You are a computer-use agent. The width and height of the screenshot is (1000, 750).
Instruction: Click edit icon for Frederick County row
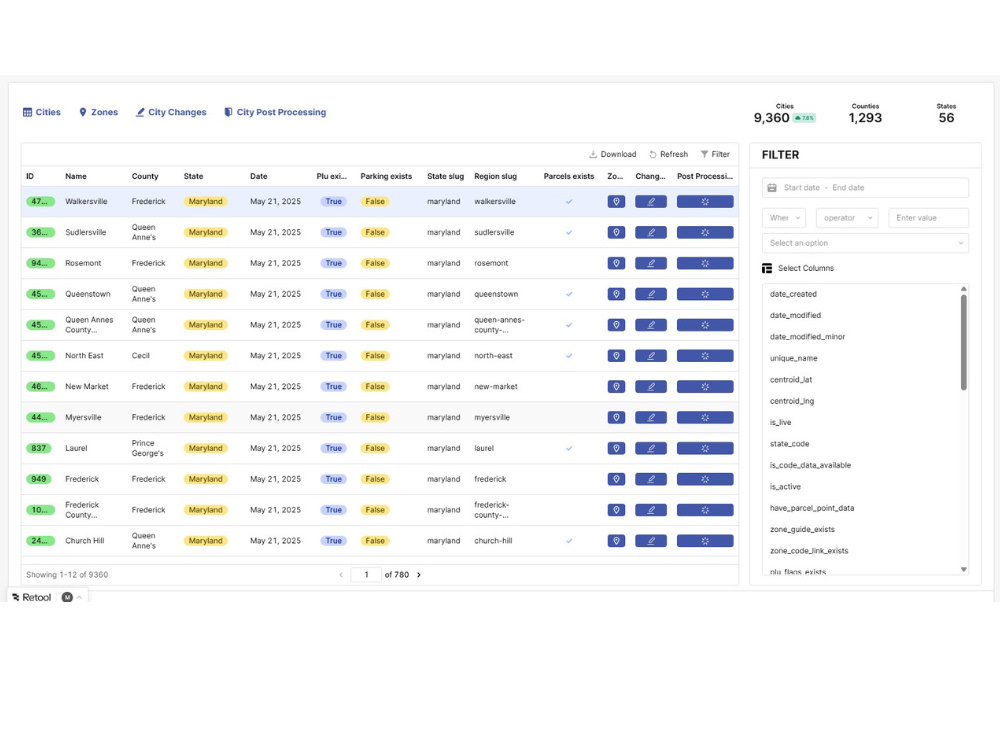(x=651, y=510)
